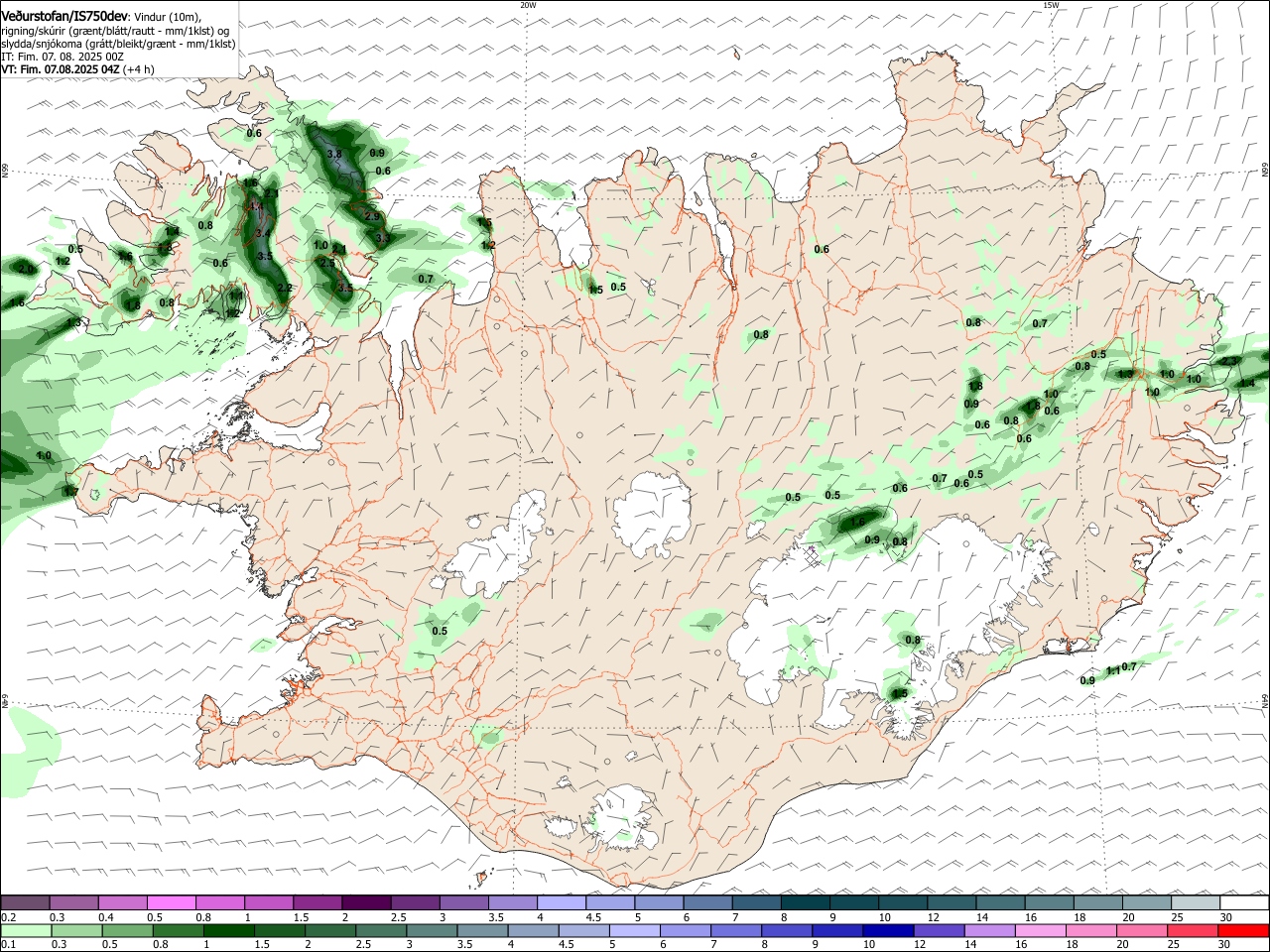Click the bright red 30 mm rain swatch

[x=1244, y=930]
